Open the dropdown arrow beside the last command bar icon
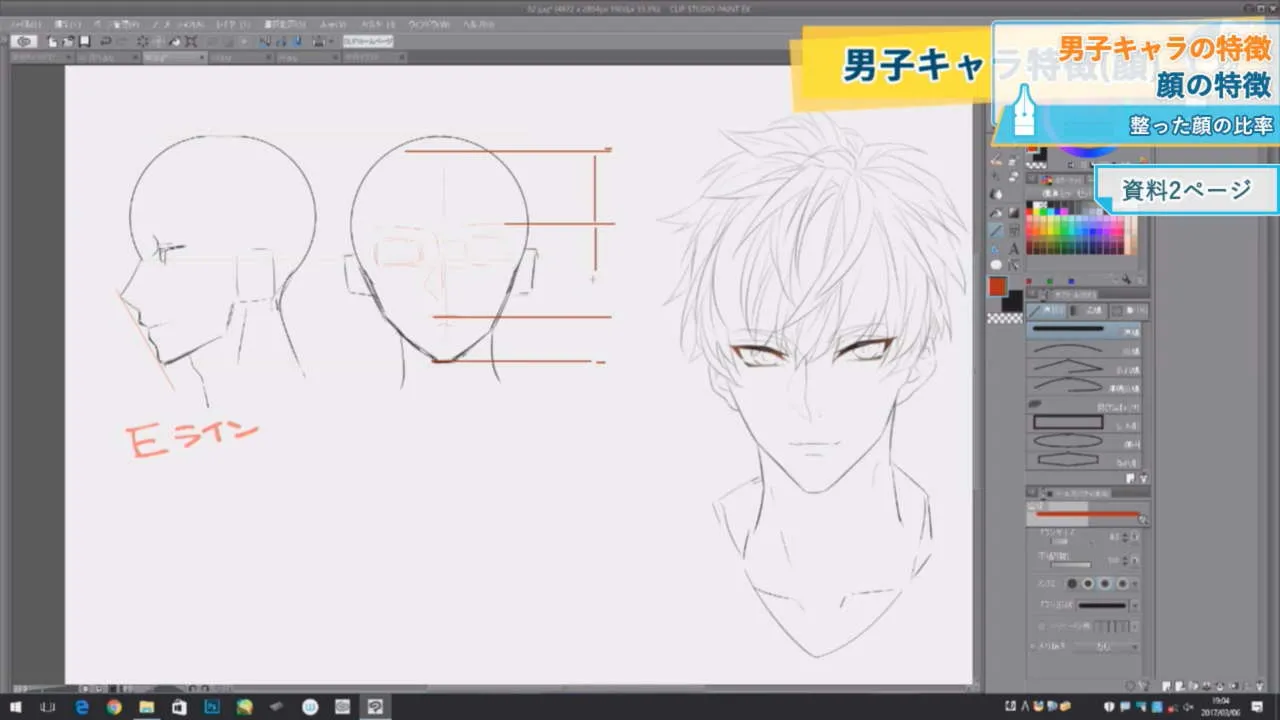This screenshot has height=720, width=1280. (331, 41)
